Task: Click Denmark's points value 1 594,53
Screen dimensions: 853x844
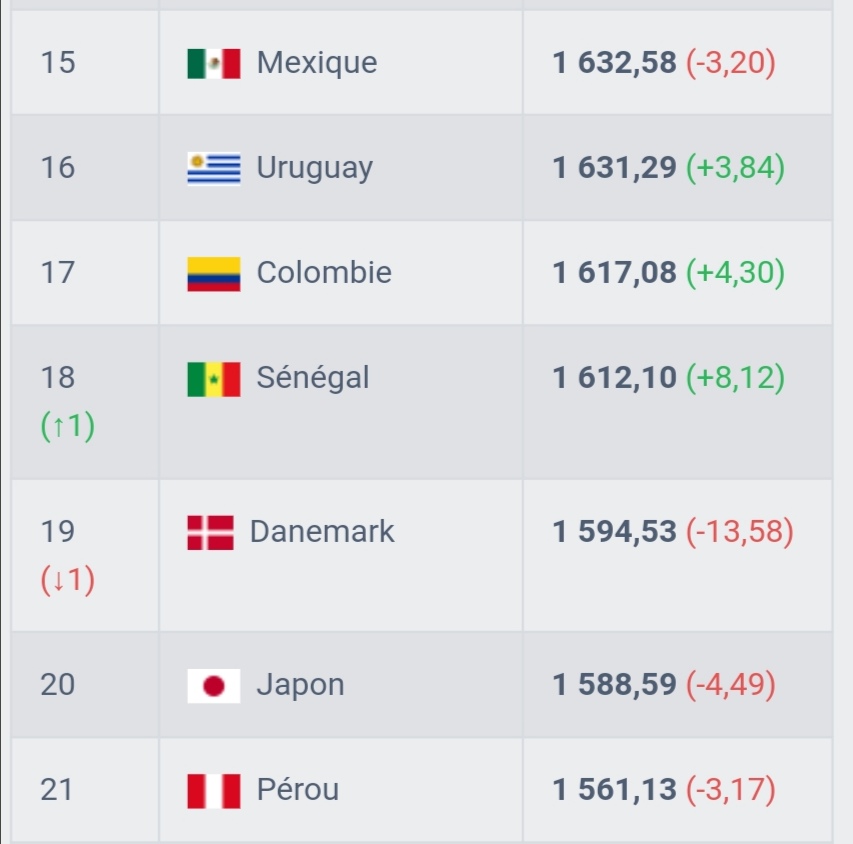Action: [614, 532]
